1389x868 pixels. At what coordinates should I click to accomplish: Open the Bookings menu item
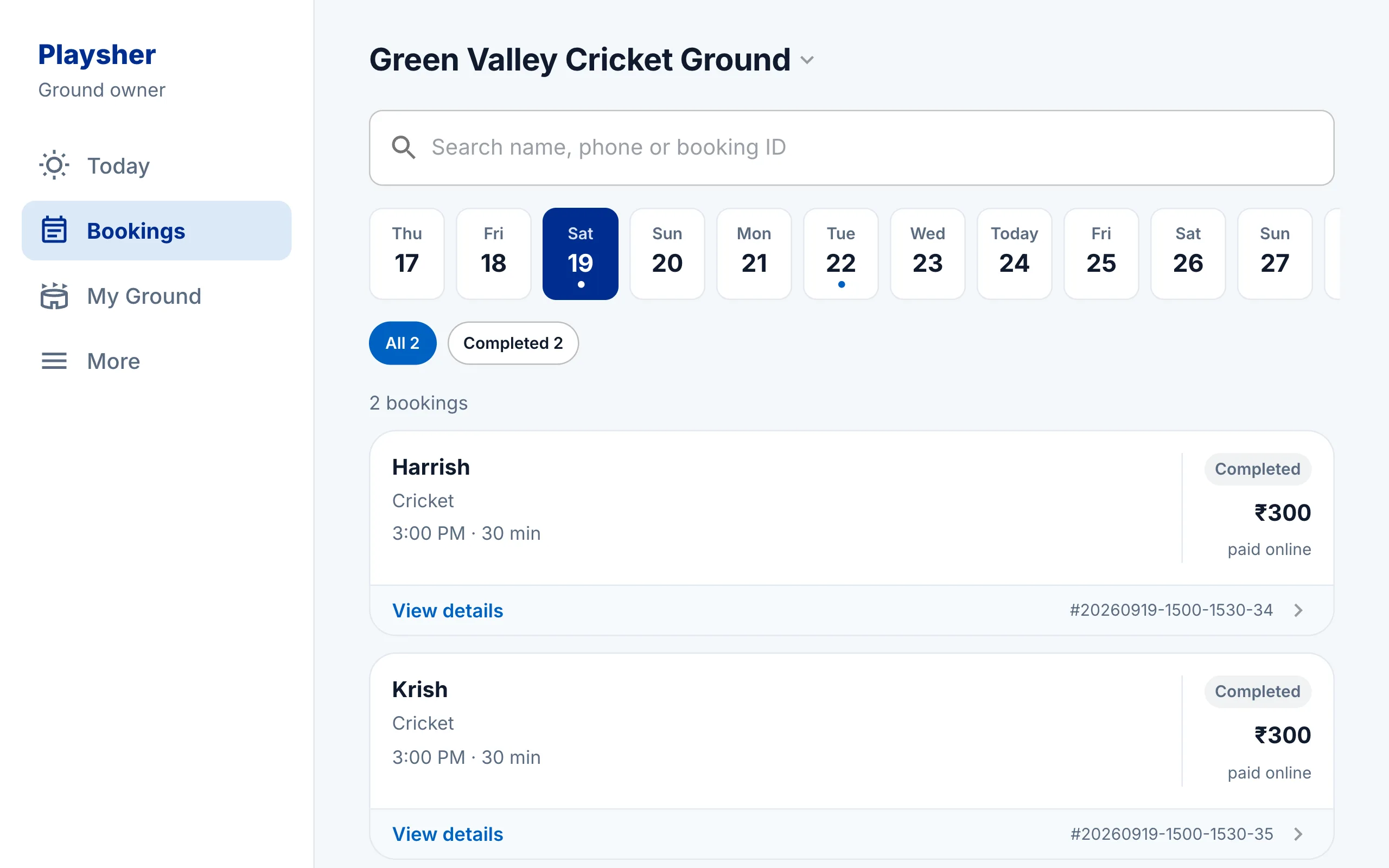(157, 230)
